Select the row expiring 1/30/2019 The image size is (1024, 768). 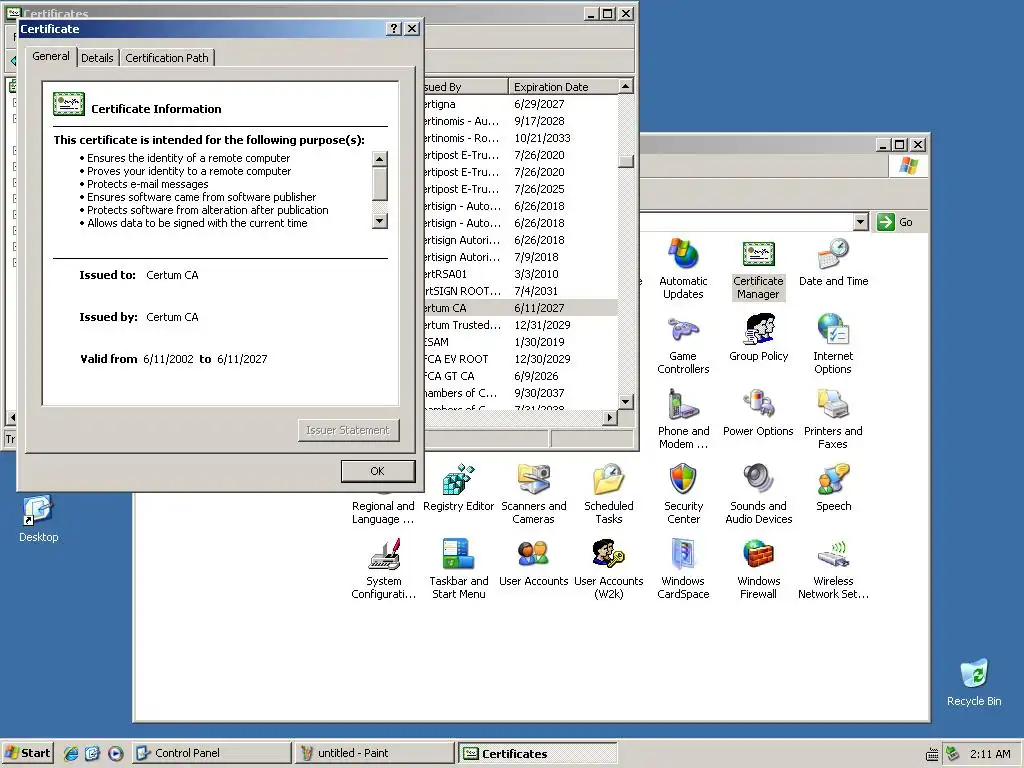click(520, 342)
